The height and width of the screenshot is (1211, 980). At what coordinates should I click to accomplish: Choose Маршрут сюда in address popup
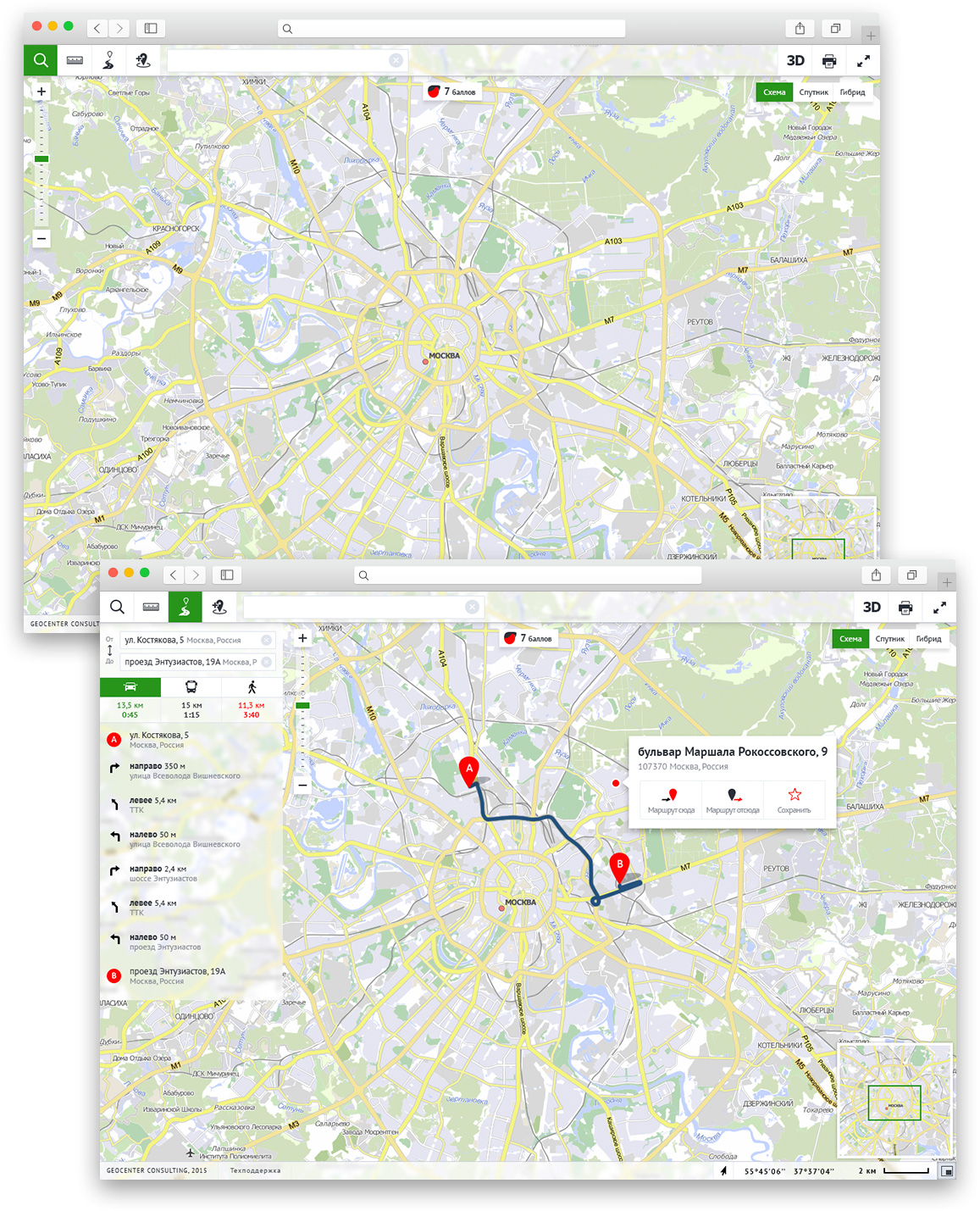click(x=671, y=801)
